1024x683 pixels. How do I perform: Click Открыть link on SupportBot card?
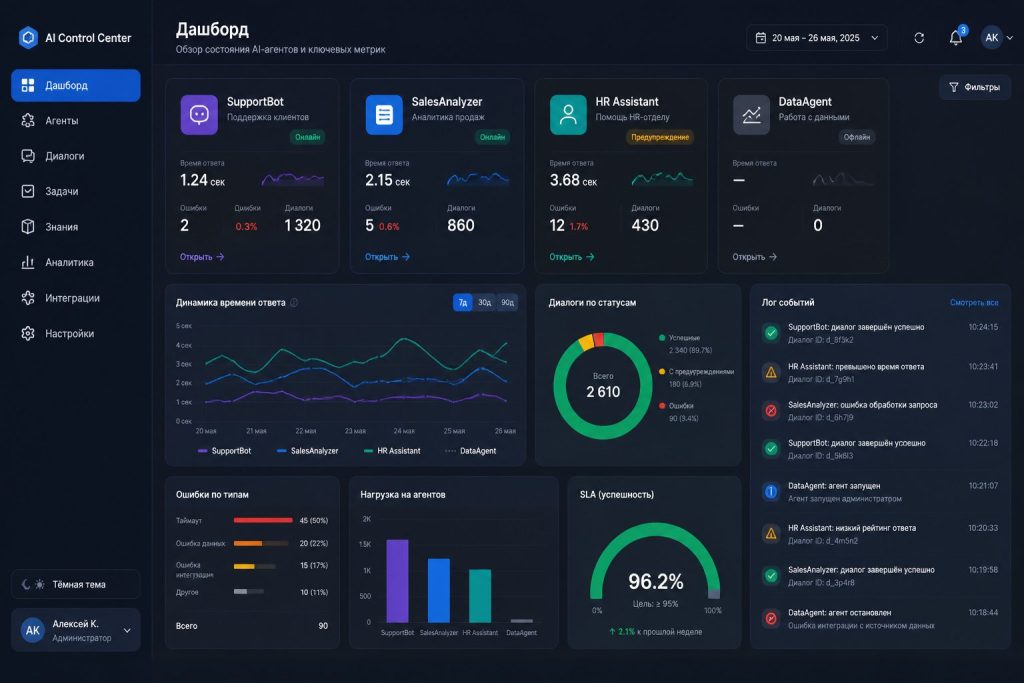coord(202,257)
